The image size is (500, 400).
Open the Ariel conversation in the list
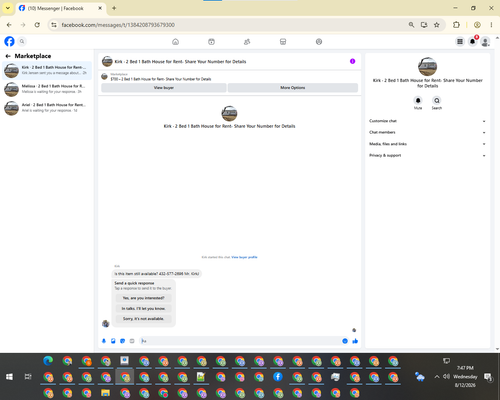tap(47, 107)
